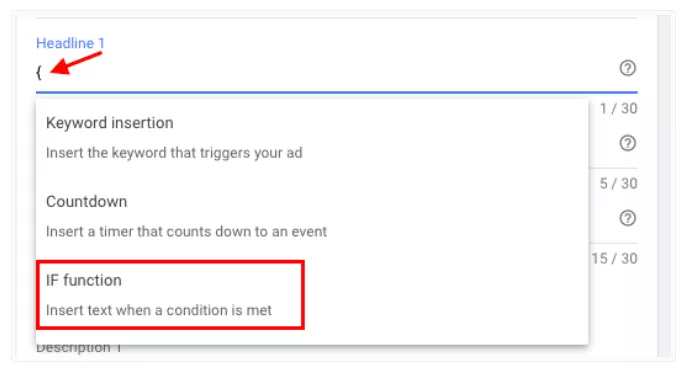Click blank area right of IF function option
Viewport: 684px width, 368px height.
tap(445, 295)
